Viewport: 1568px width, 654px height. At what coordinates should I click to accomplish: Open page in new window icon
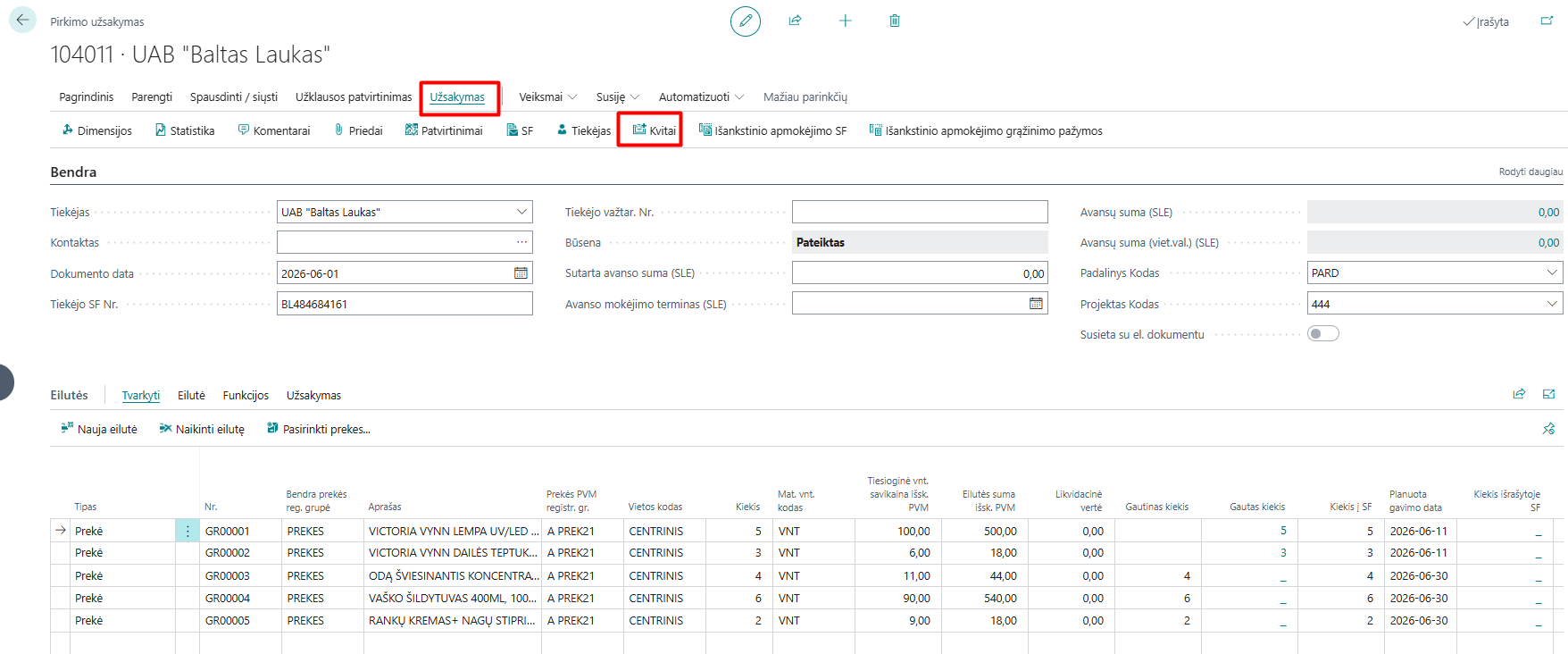1547,21
